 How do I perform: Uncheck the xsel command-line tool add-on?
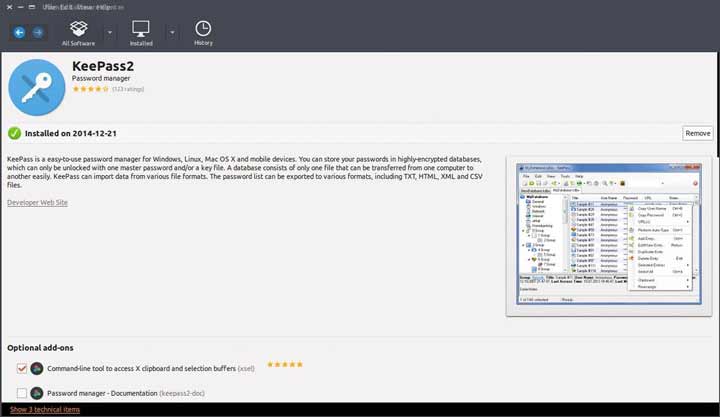pyautogui.click(x=22, y=368)
